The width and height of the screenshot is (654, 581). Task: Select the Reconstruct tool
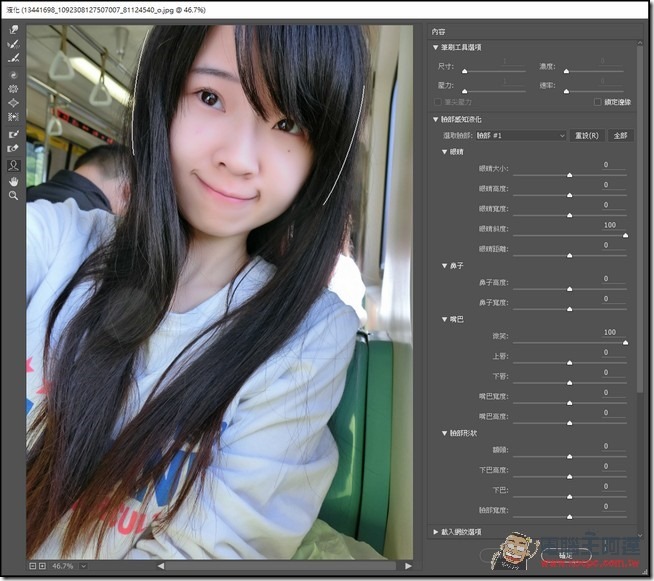point(14,44)
